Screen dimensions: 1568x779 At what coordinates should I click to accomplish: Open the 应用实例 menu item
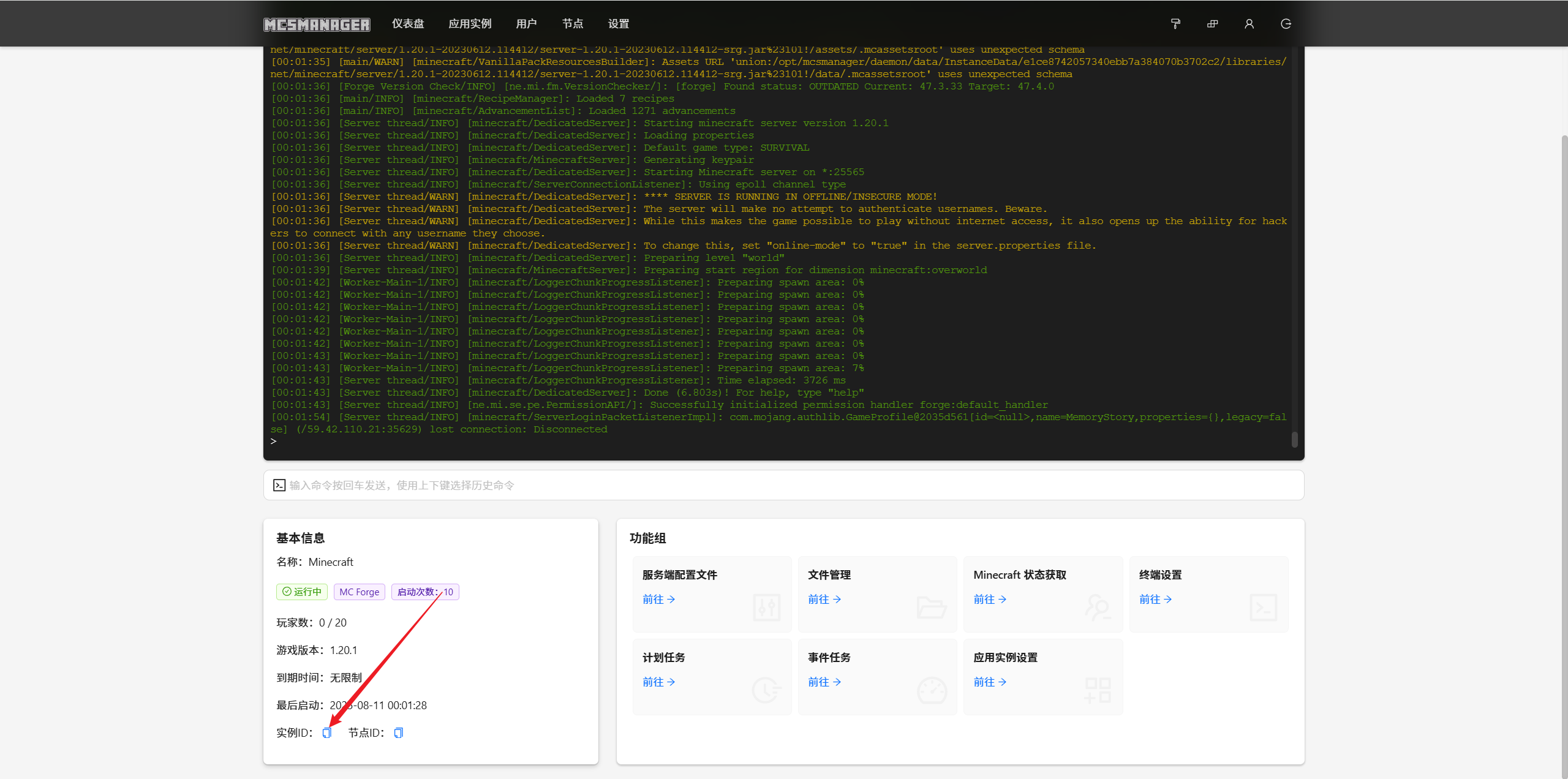470,24
